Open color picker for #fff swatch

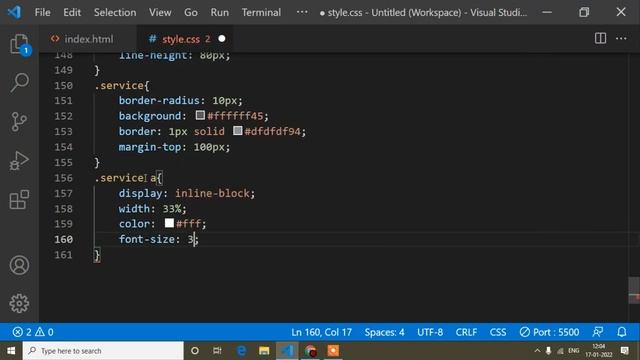[x=169, y=223]
